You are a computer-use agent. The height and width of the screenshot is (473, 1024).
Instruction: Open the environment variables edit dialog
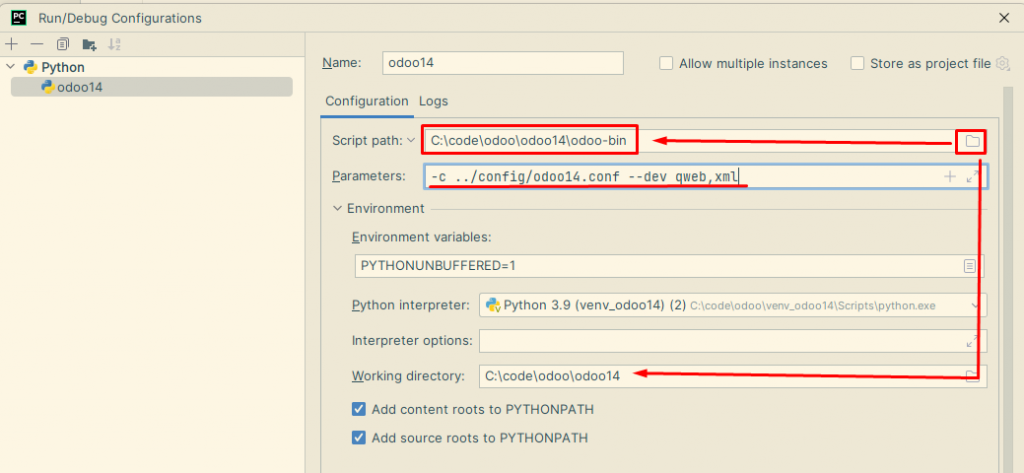pos(969,266)
